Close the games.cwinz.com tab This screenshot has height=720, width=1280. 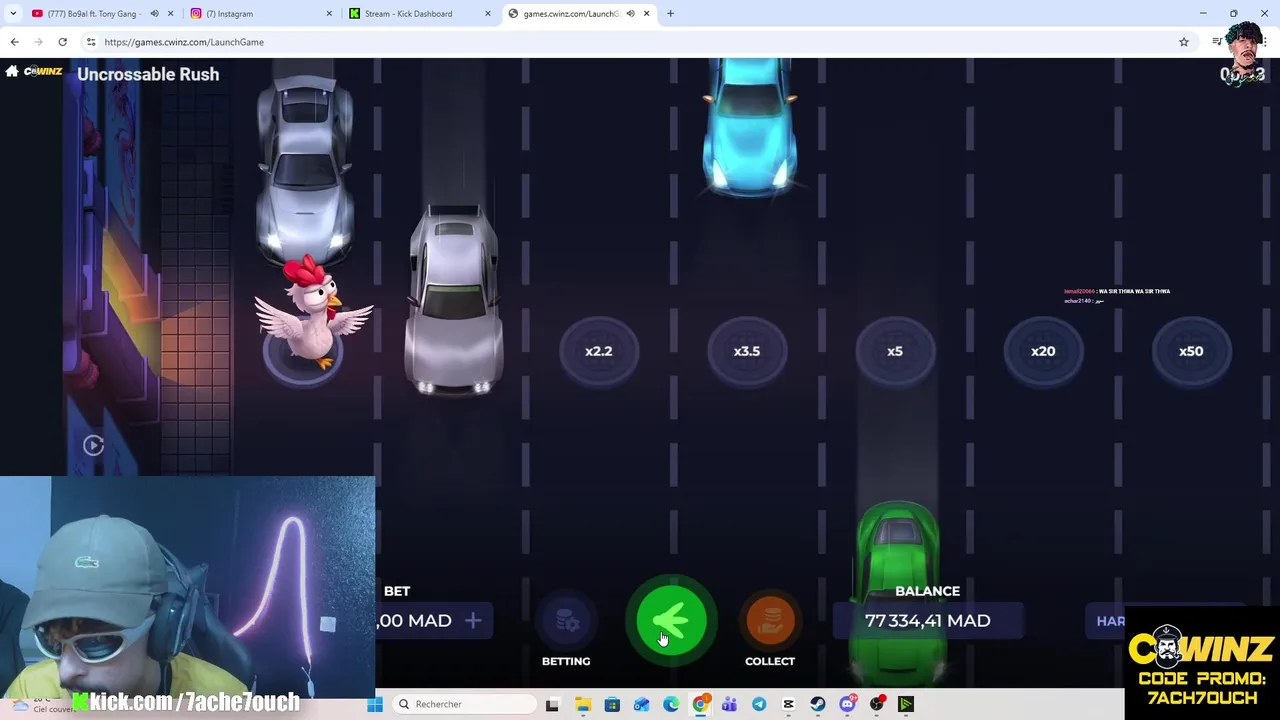coord(646,13)
